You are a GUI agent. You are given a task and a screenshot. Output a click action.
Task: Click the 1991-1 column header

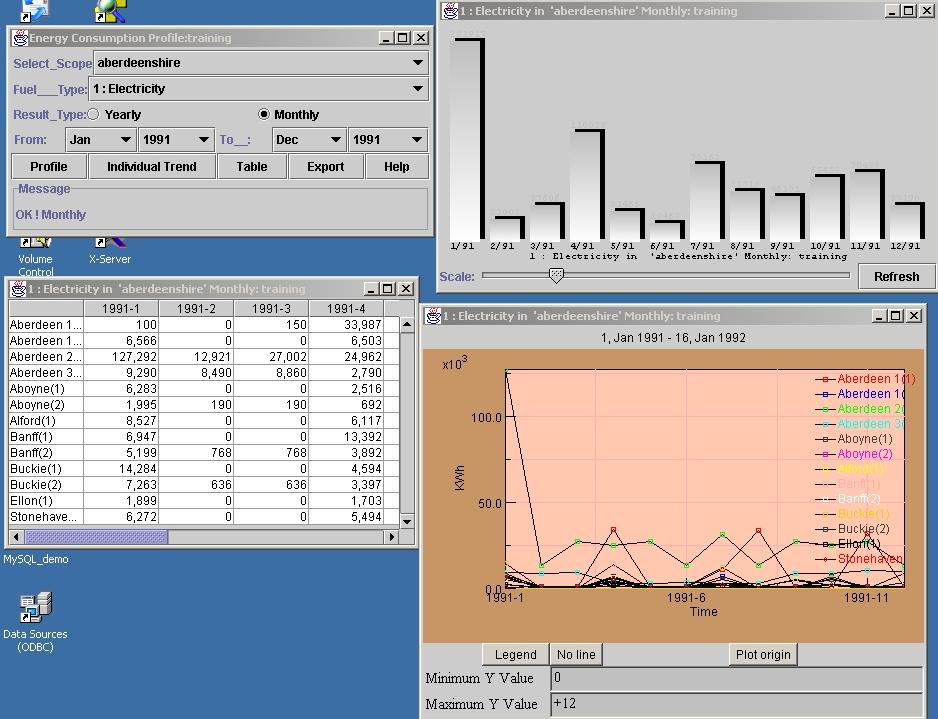point(122,309)
